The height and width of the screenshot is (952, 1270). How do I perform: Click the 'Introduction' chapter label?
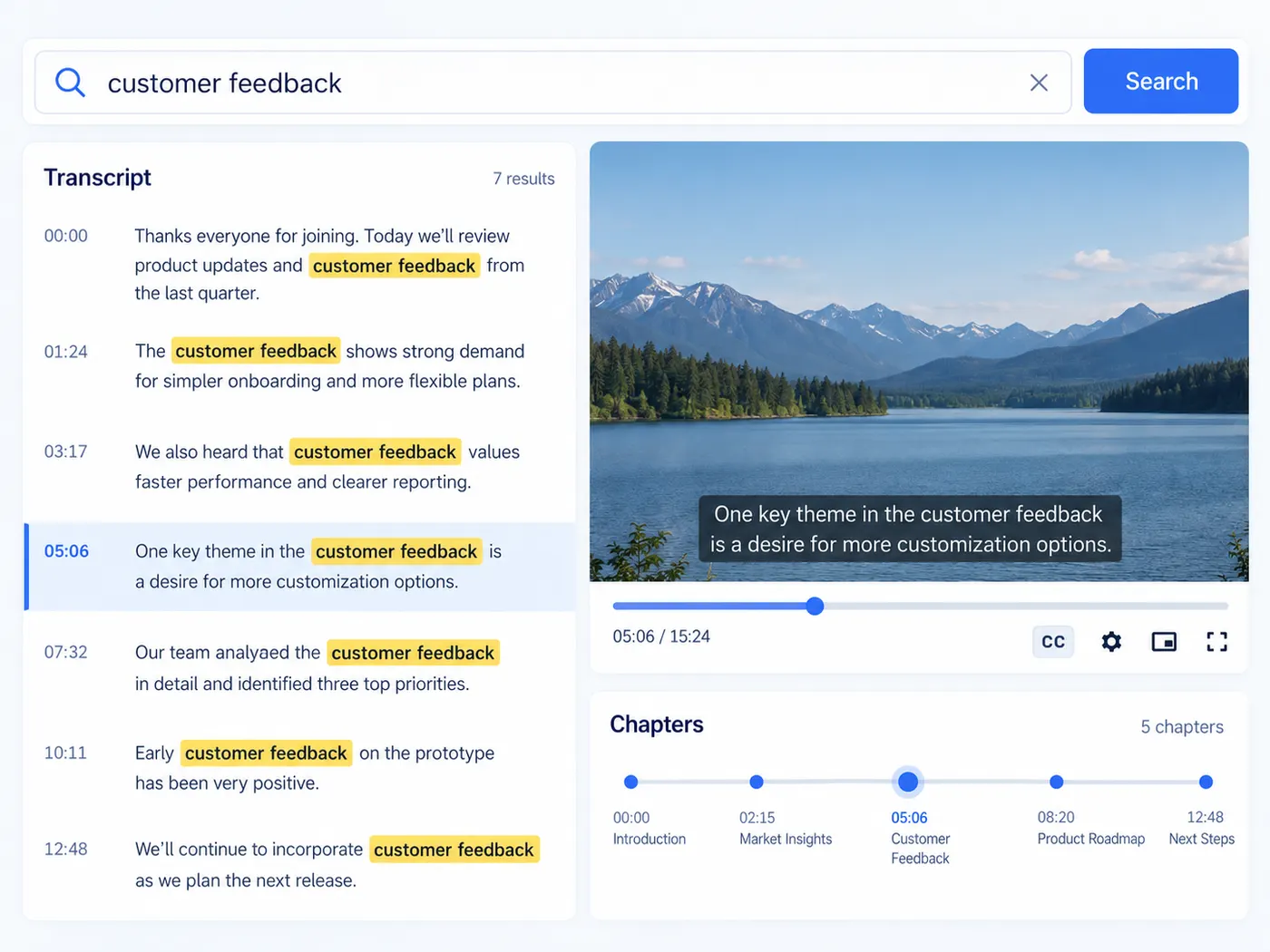(x=650, y=839)
